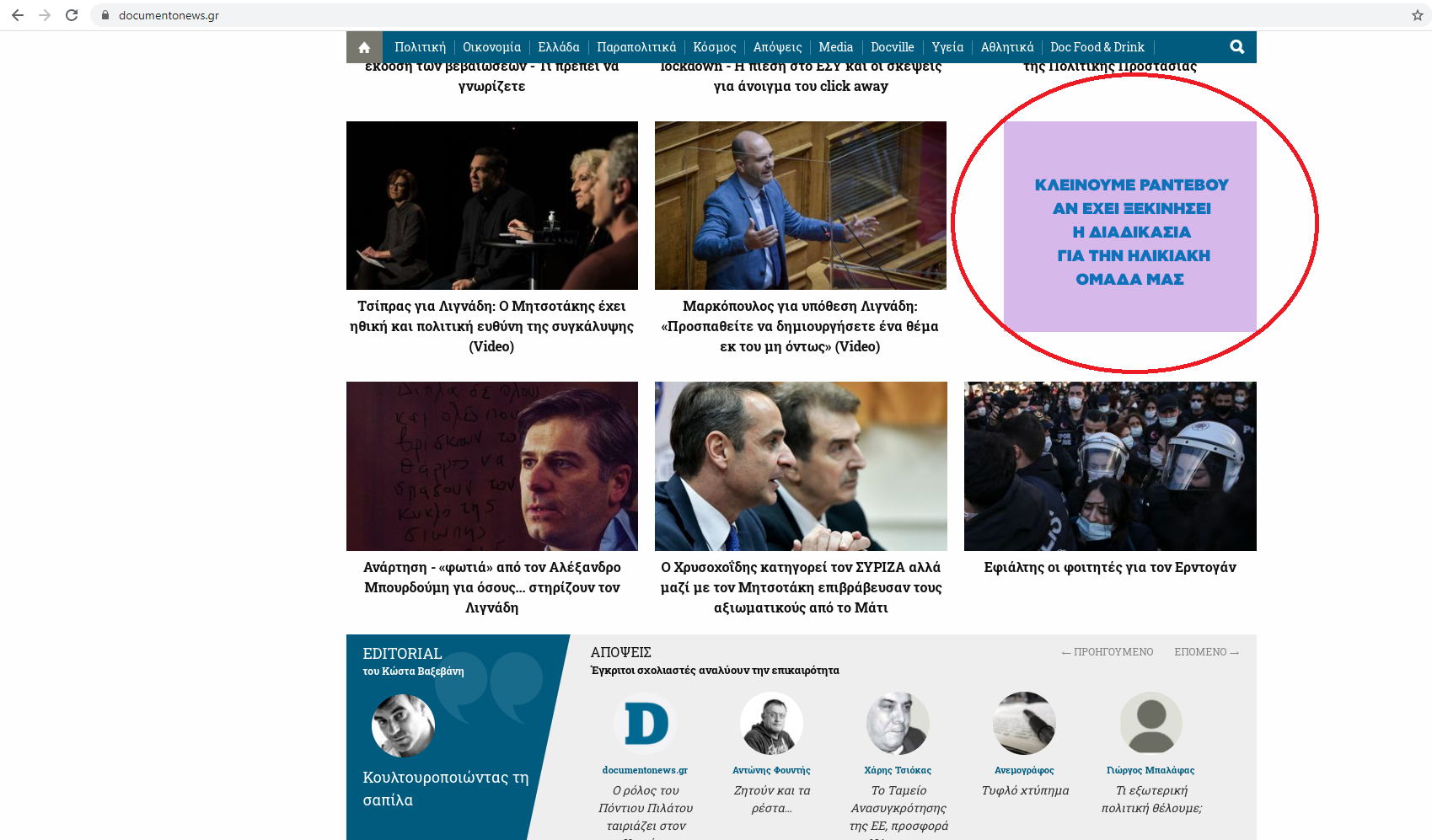Read Ανάρτηση «φωτιά» Μπουρδούμη headline
Viewport: 1432px width, 840px height.
[x=492, y=587]
